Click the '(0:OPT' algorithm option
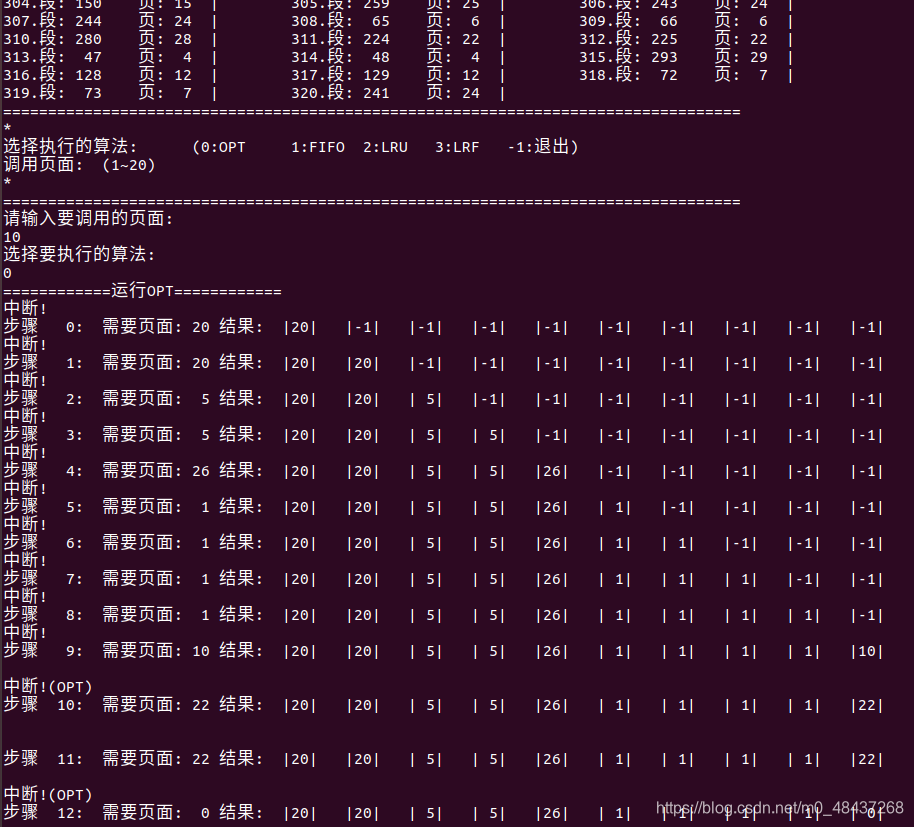 pyautogui.click(x=219, y=147)
